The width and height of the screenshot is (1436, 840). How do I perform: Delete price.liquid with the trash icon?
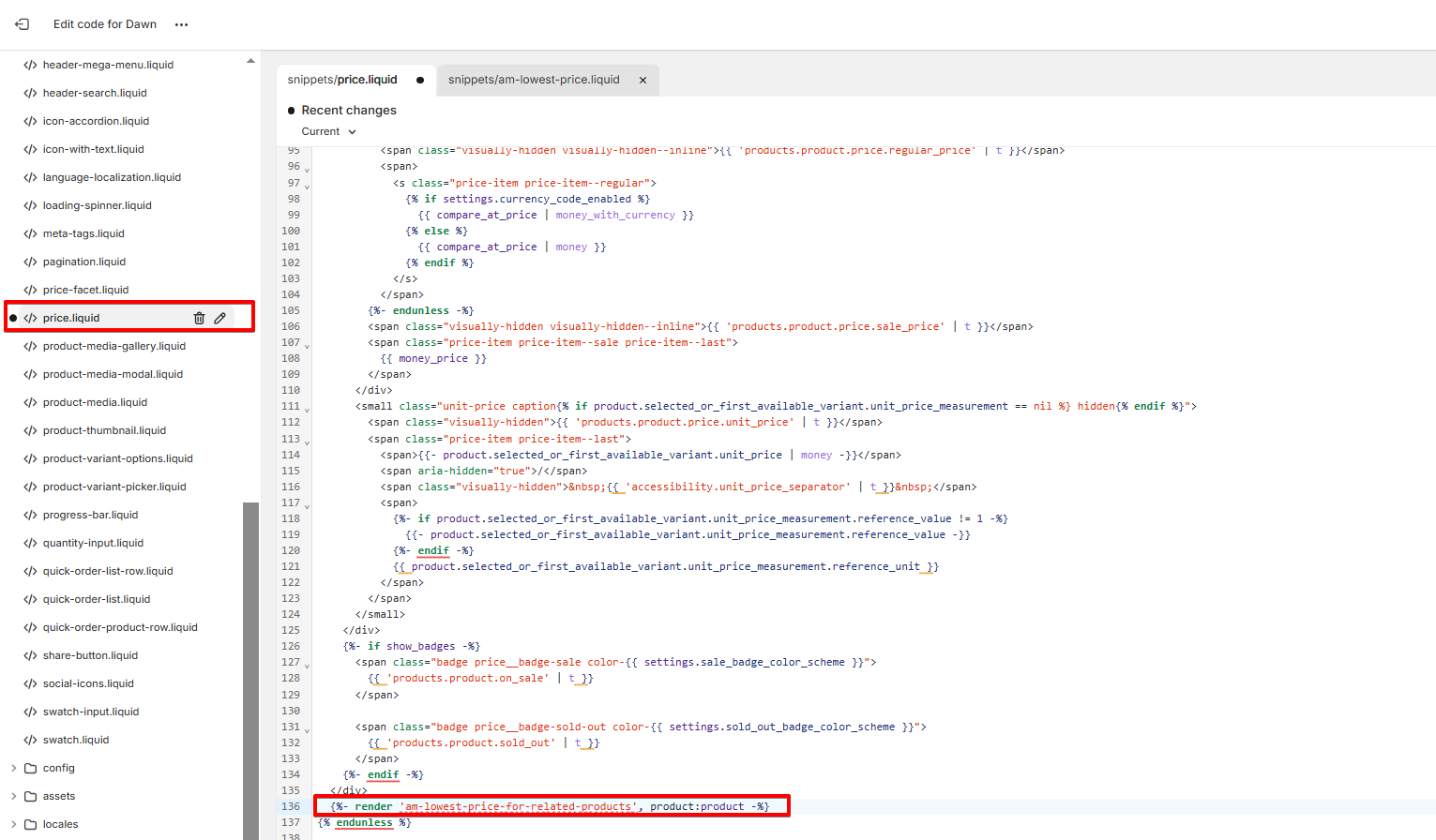pos(199,318)
